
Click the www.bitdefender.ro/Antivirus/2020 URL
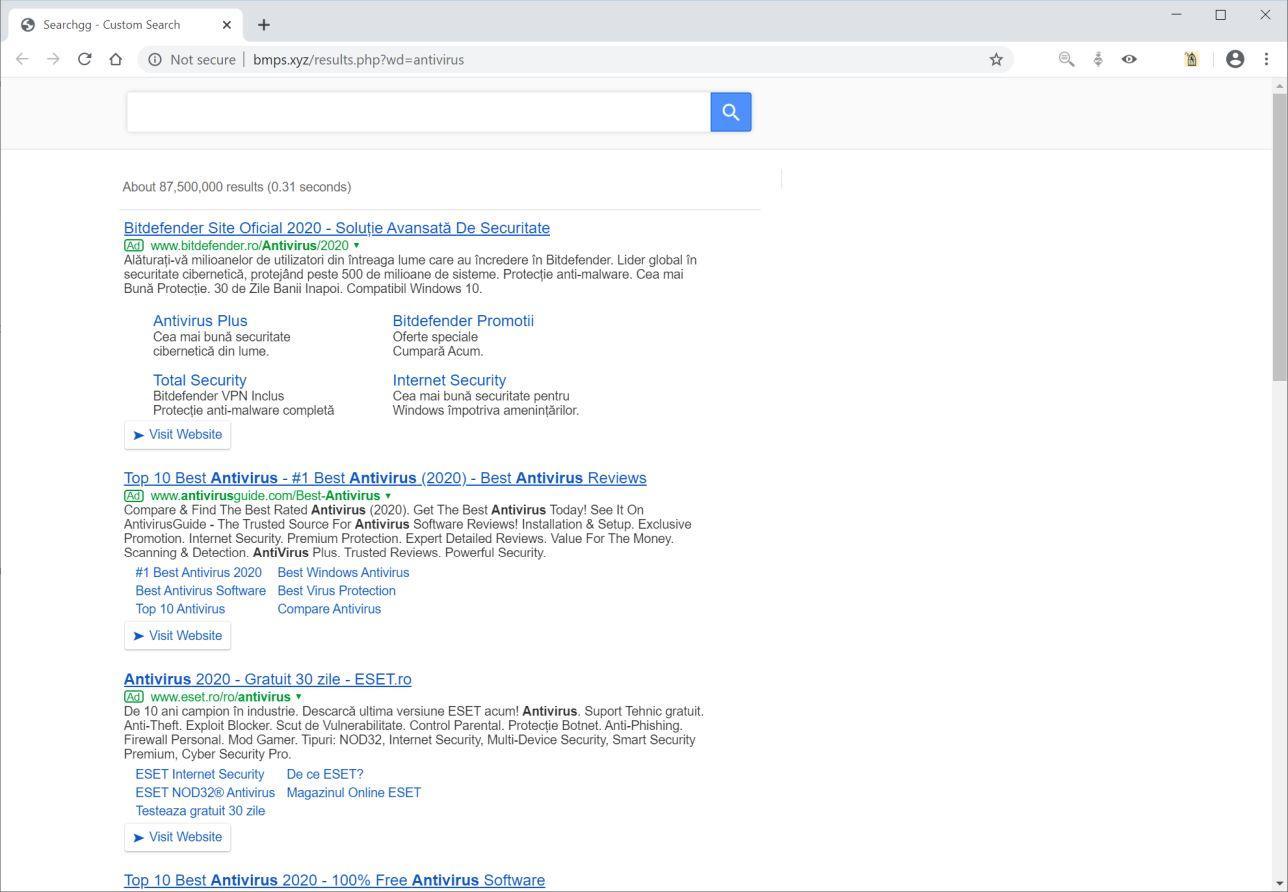[x=249, y=246]
